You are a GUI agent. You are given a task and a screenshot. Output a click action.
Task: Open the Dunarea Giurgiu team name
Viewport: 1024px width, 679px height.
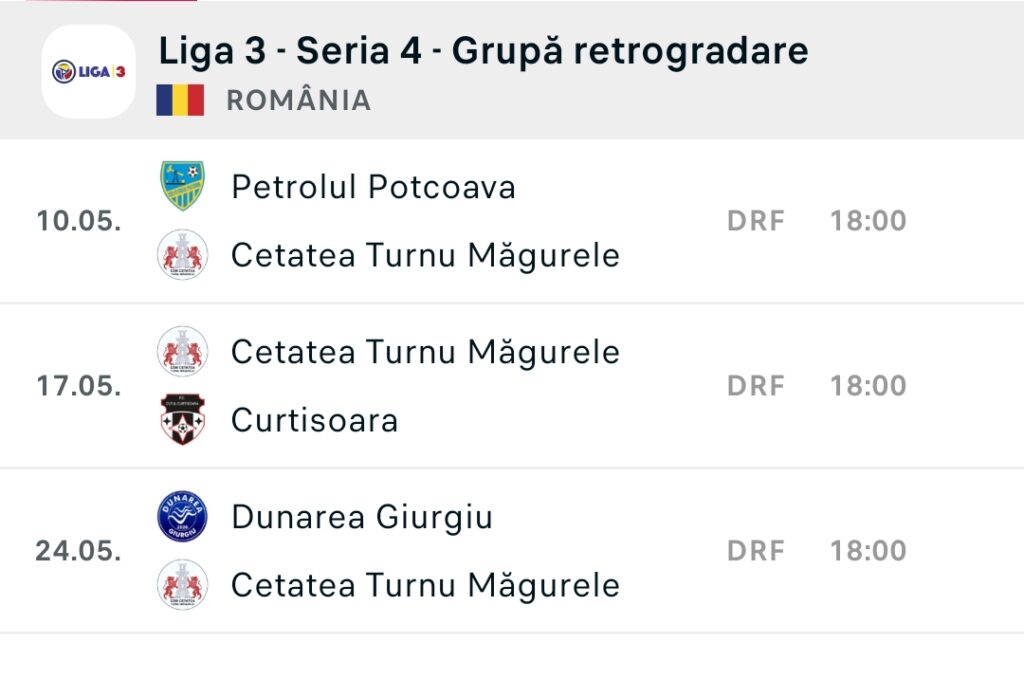362,517
